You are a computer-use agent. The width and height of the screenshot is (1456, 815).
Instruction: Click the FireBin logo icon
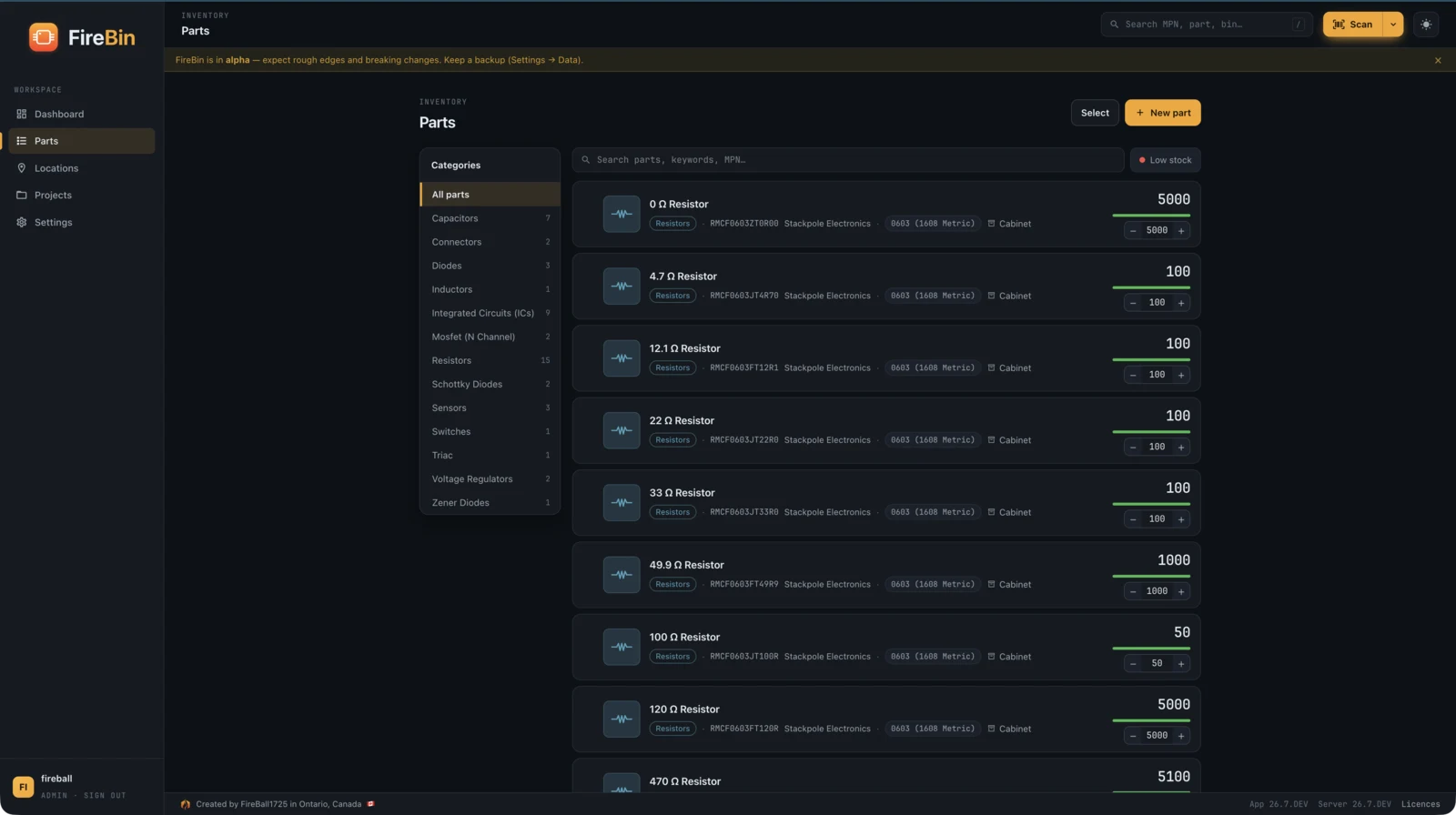click(43, 37)
